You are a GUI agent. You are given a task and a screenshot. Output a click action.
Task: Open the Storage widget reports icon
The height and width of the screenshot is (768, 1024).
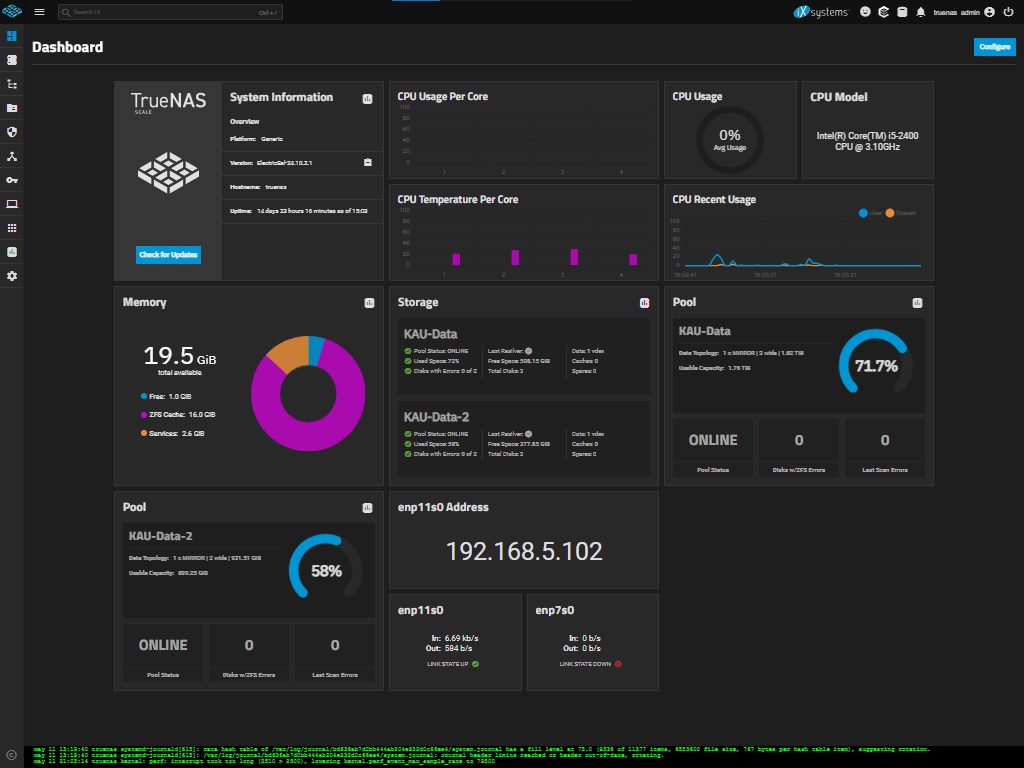[x=644, y=302]
